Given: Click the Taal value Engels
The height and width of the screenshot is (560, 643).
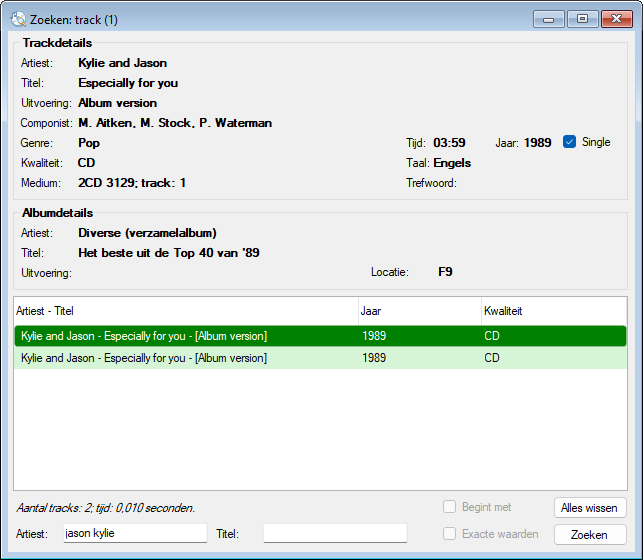Looking at the screenshot, I should [x=452, y=163].
